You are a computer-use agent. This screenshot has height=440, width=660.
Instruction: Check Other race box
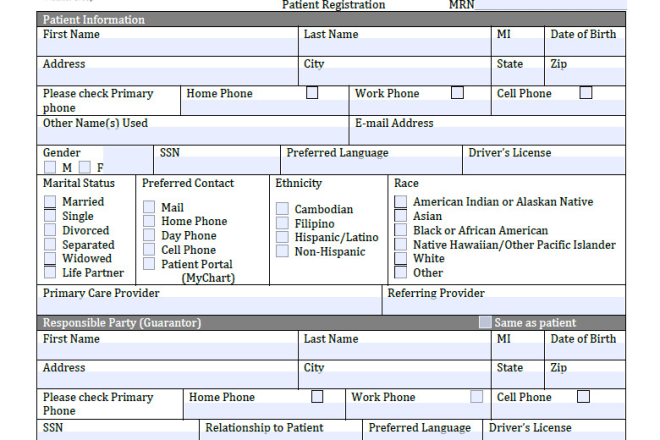[x=401, y=272]
